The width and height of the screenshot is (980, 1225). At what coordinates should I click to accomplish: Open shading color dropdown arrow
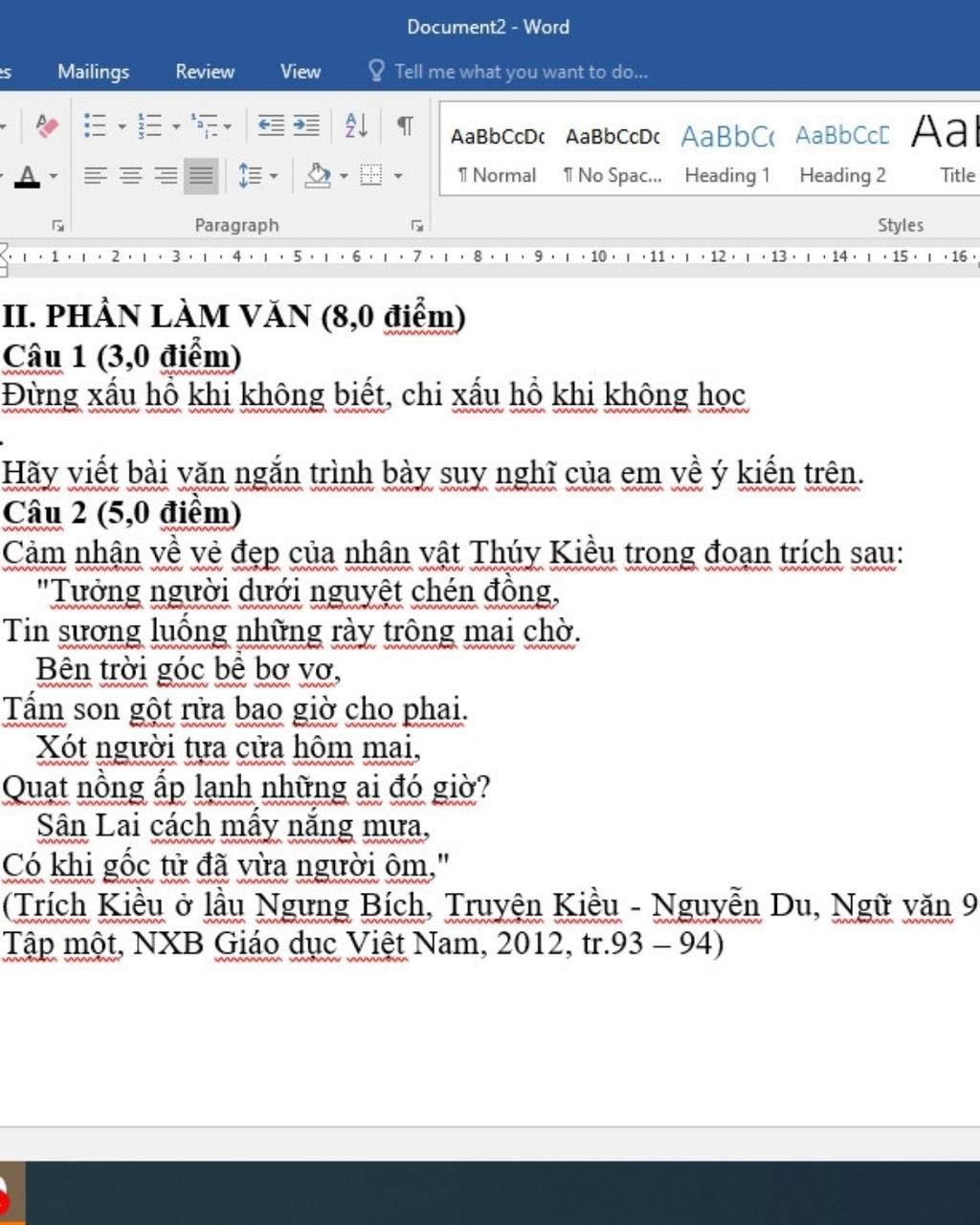click(344, 175)
